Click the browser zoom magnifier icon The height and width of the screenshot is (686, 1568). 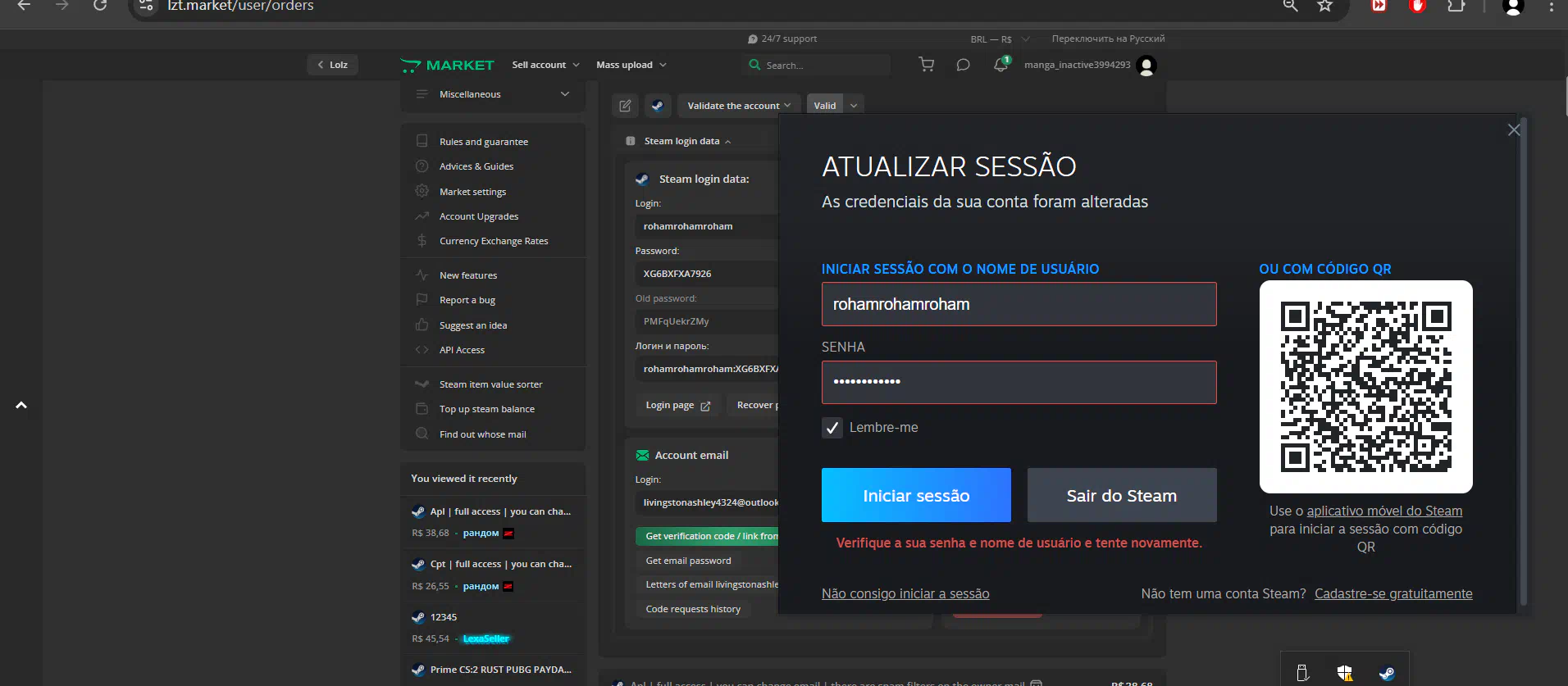pos(1290,6)
